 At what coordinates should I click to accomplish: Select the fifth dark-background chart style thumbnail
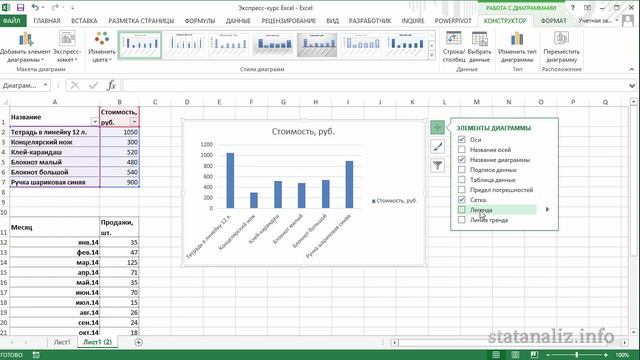317,45
